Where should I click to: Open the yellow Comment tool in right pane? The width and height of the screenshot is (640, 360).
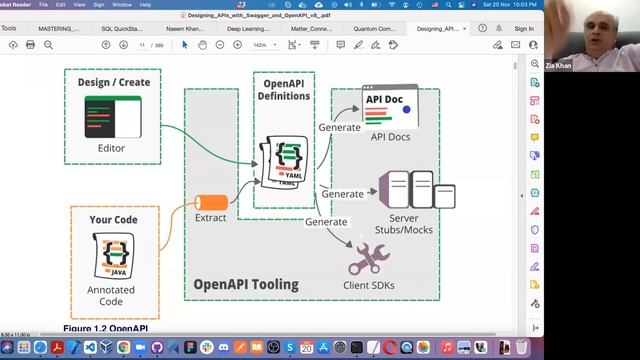pos(535,138)
